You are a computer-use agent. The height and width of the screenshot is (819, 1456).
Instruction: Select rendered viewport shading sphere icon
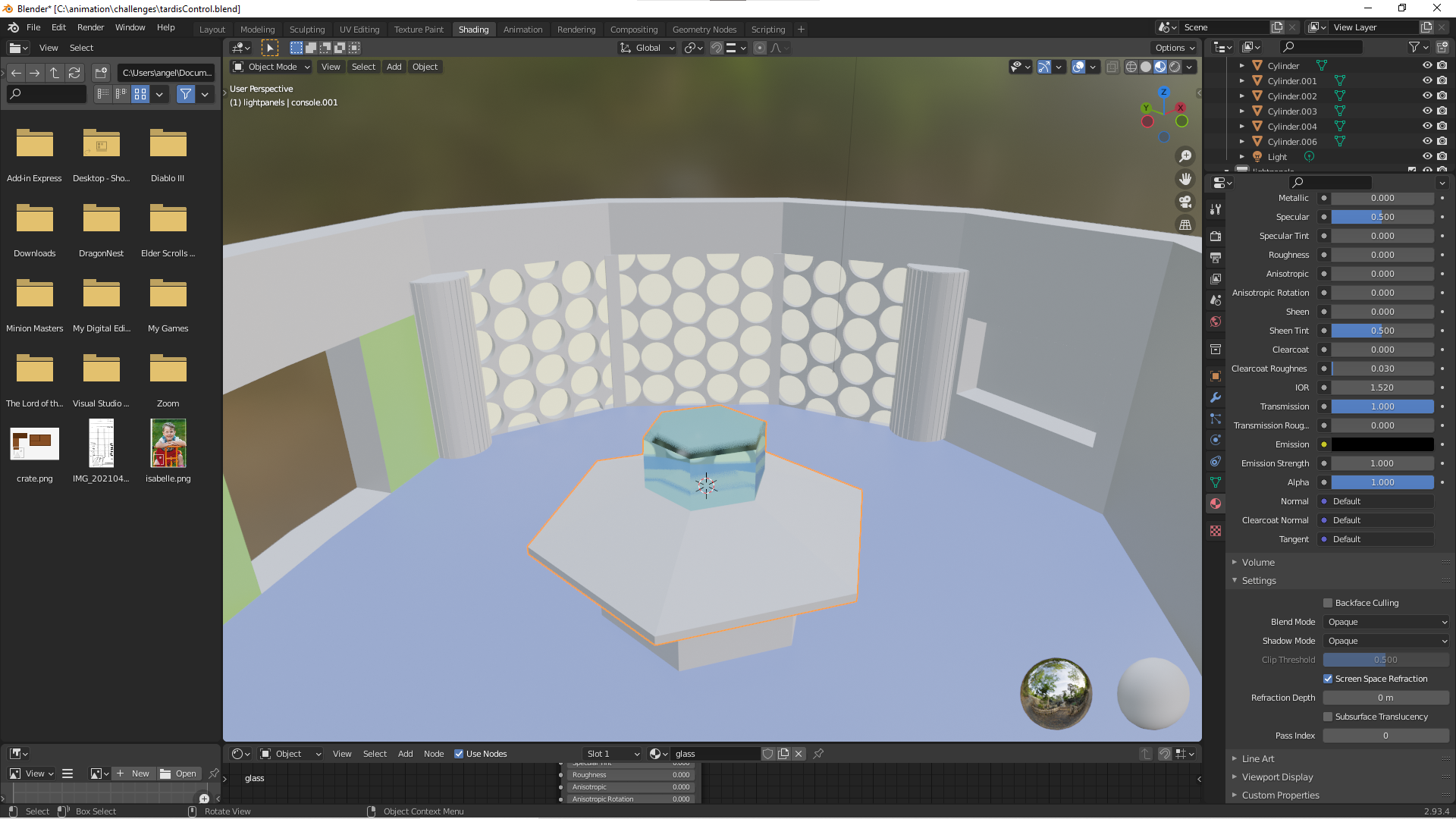point(1175,67)
